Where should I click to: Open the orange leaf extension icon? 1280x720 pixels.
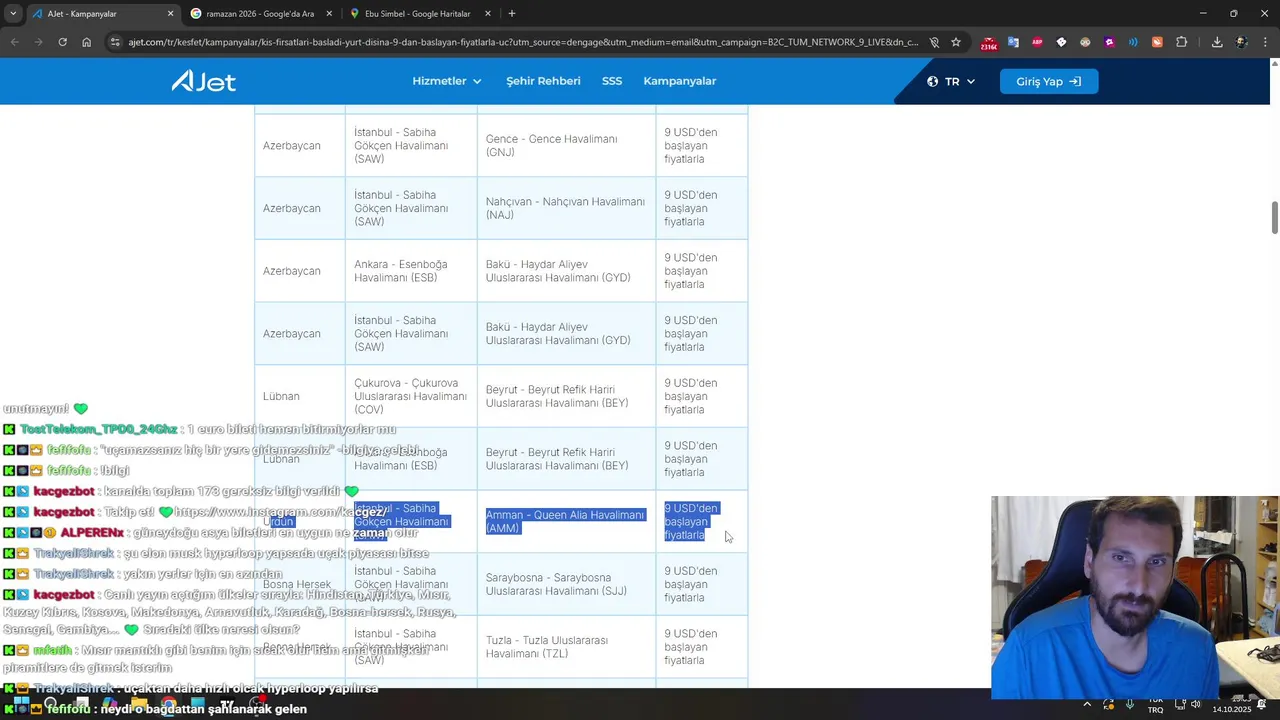click(x=1157, y=42)
